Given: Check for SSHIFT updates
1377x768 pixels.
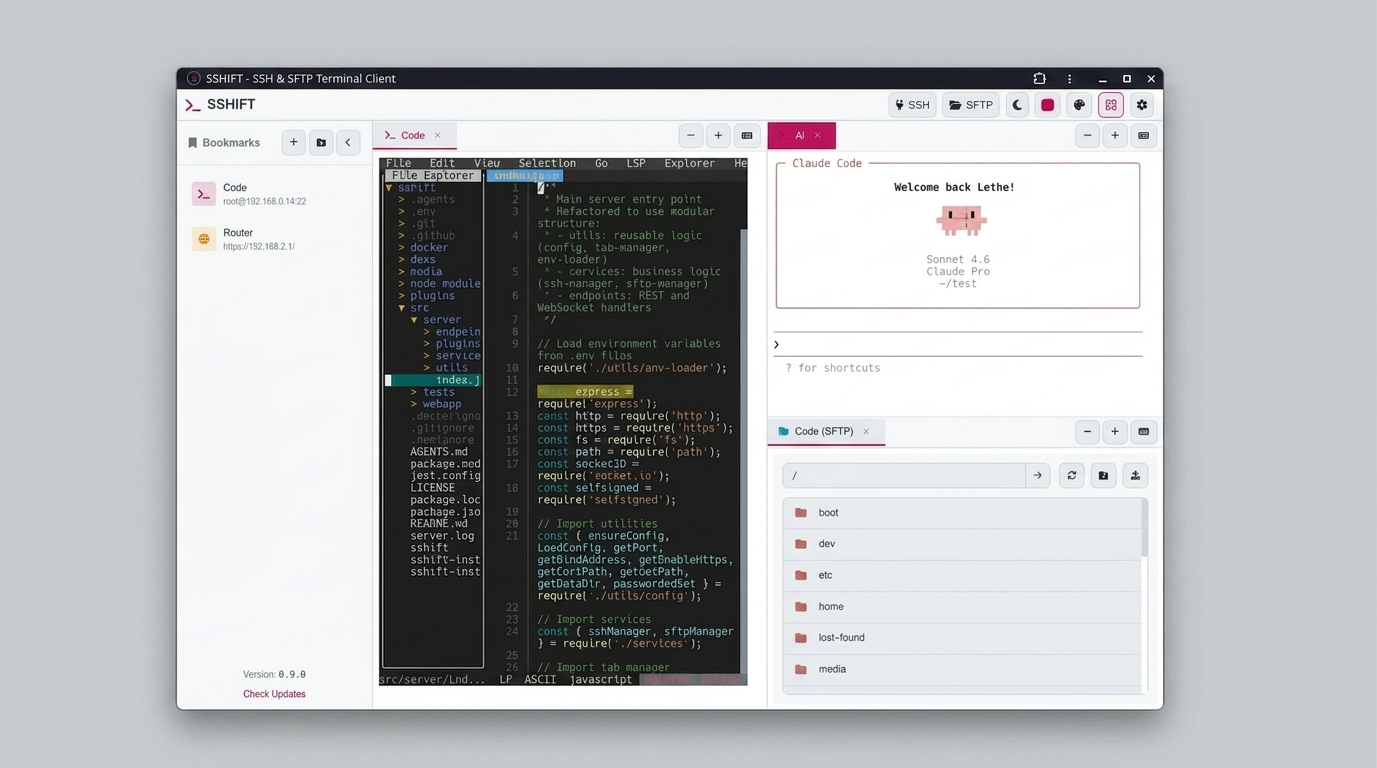Looking at the screenshot, I should tap(274, 693).
